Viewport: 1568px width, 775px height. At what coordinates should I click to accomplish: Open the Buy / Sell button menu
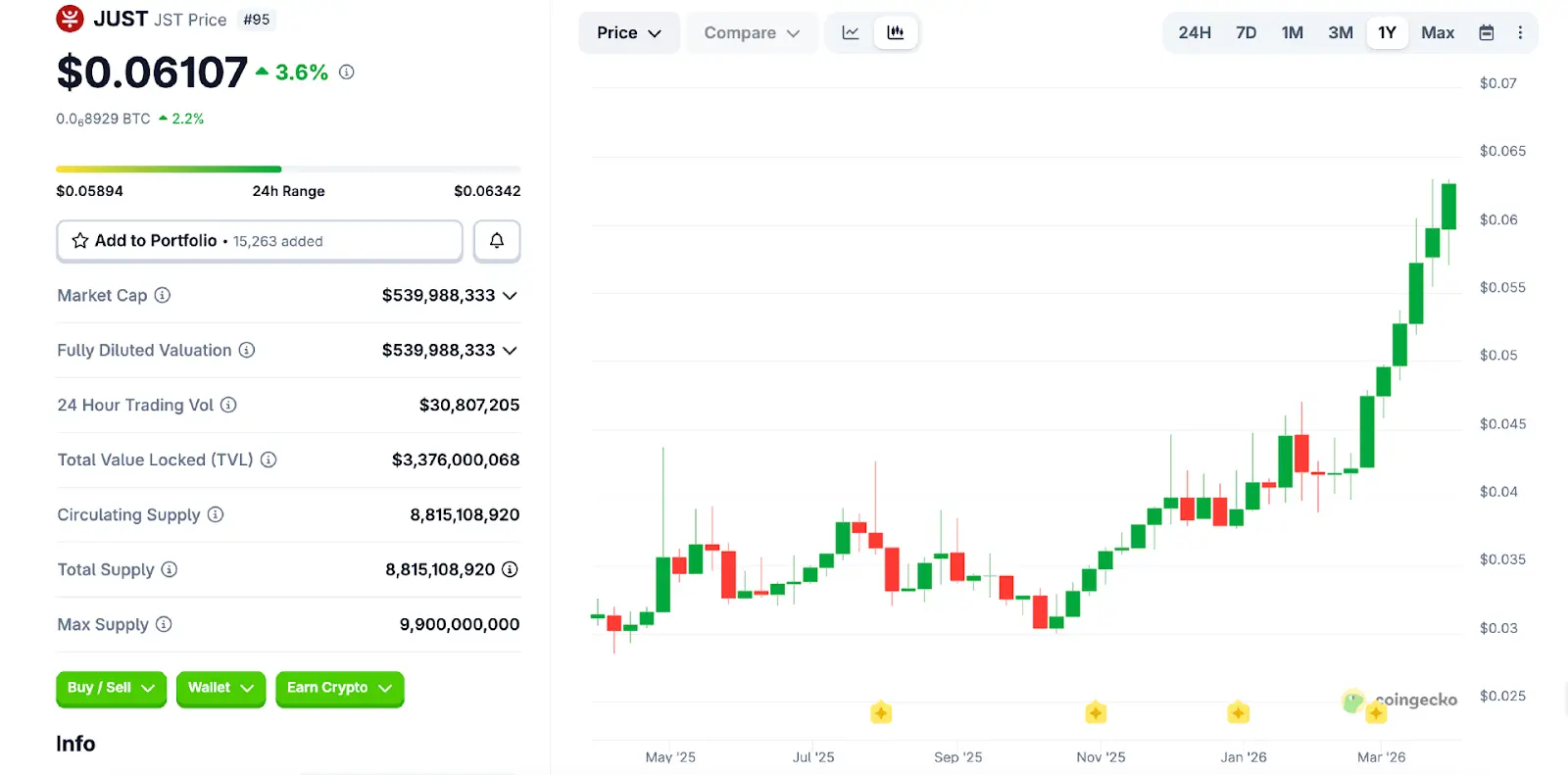pos(111,688)
